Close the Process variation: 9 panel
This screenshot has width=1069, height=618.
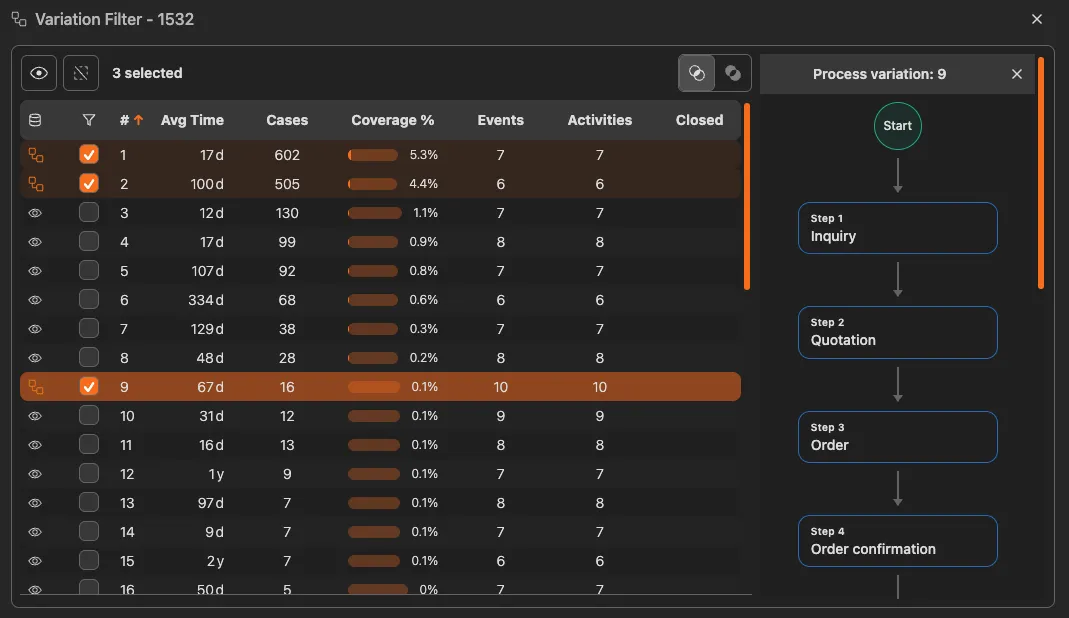[1017, 74]
